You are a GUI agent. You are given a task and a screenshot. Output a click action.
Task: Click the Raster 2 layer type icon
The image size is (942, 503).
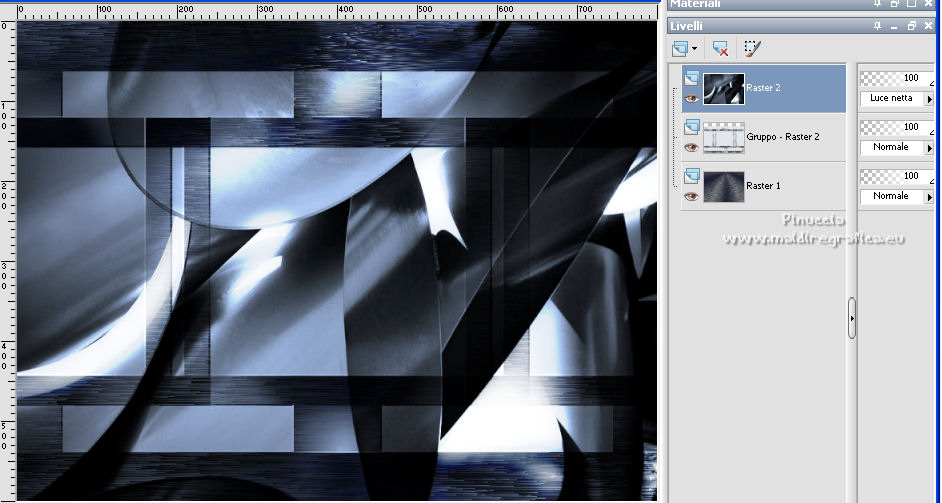pyautogui.click(x=691, y=78)
